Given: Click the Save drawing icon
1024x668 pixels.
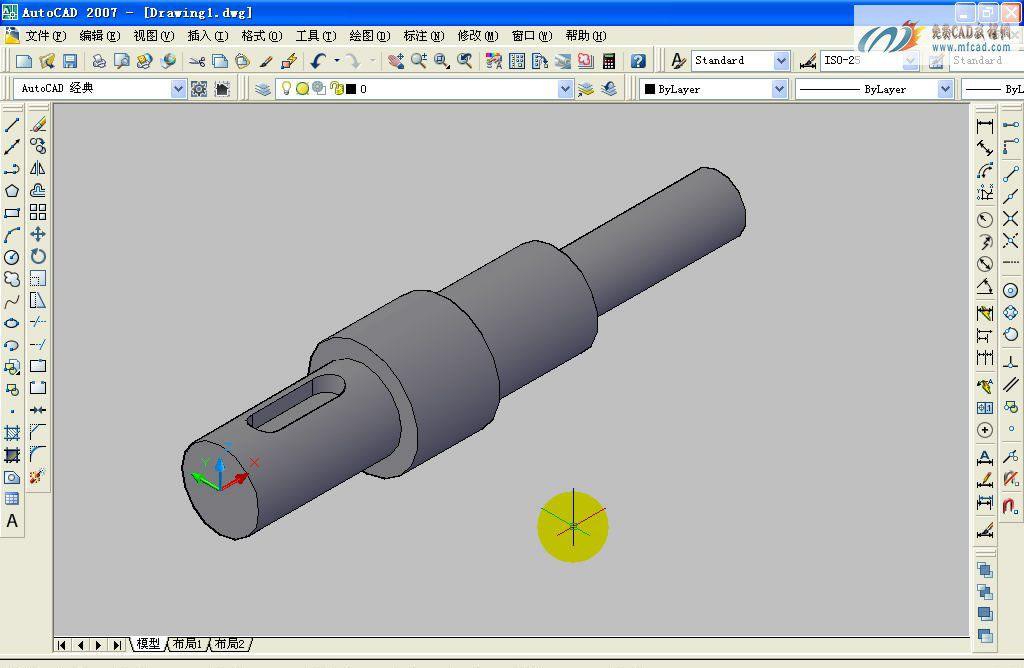Looking at the screenshot, I should [70, 61].
